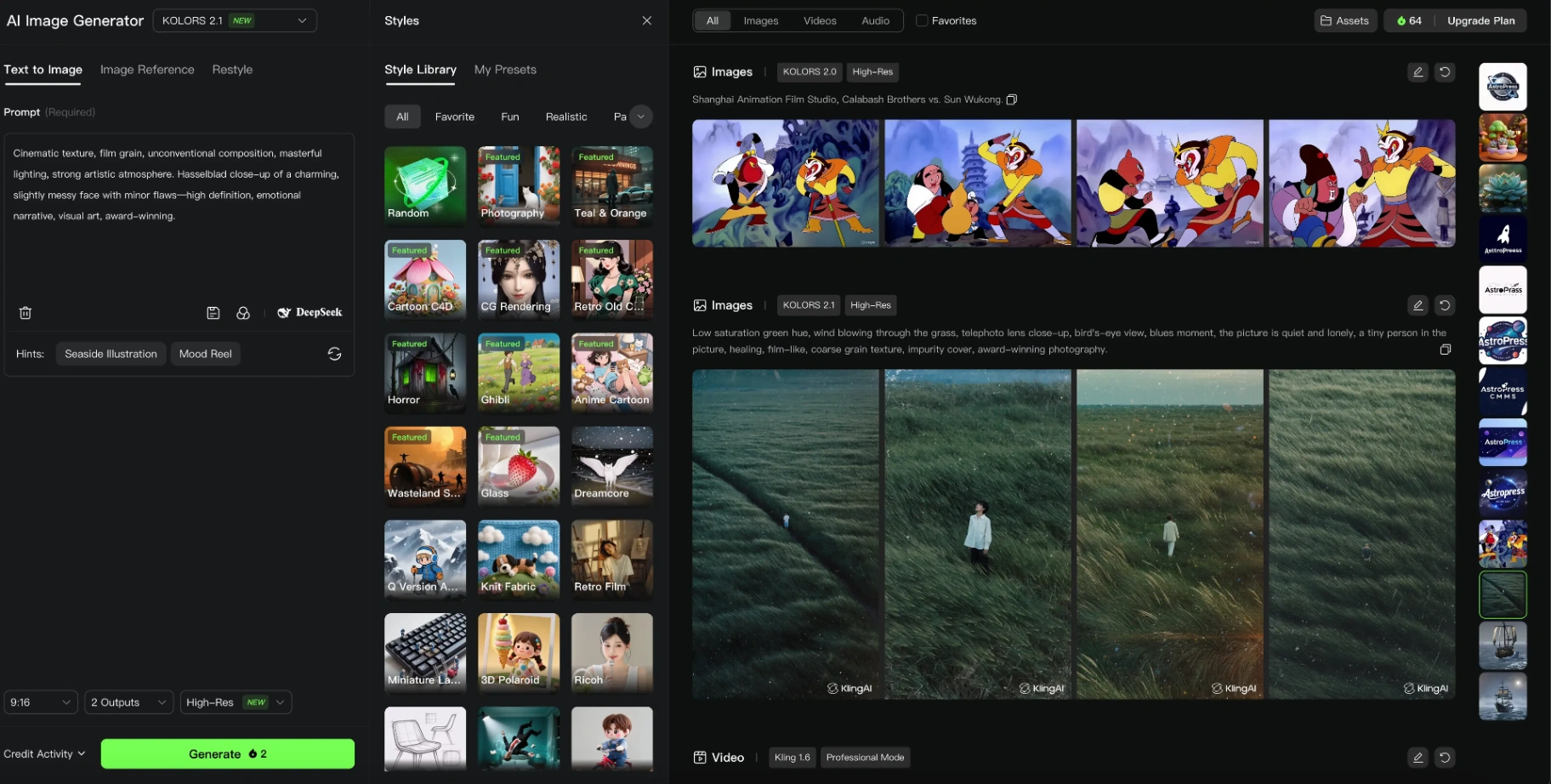Edit the Kling 1.6 Video generation
Image resolution: width=1551 pixels, height=784 pixels.
(1417, 758)
